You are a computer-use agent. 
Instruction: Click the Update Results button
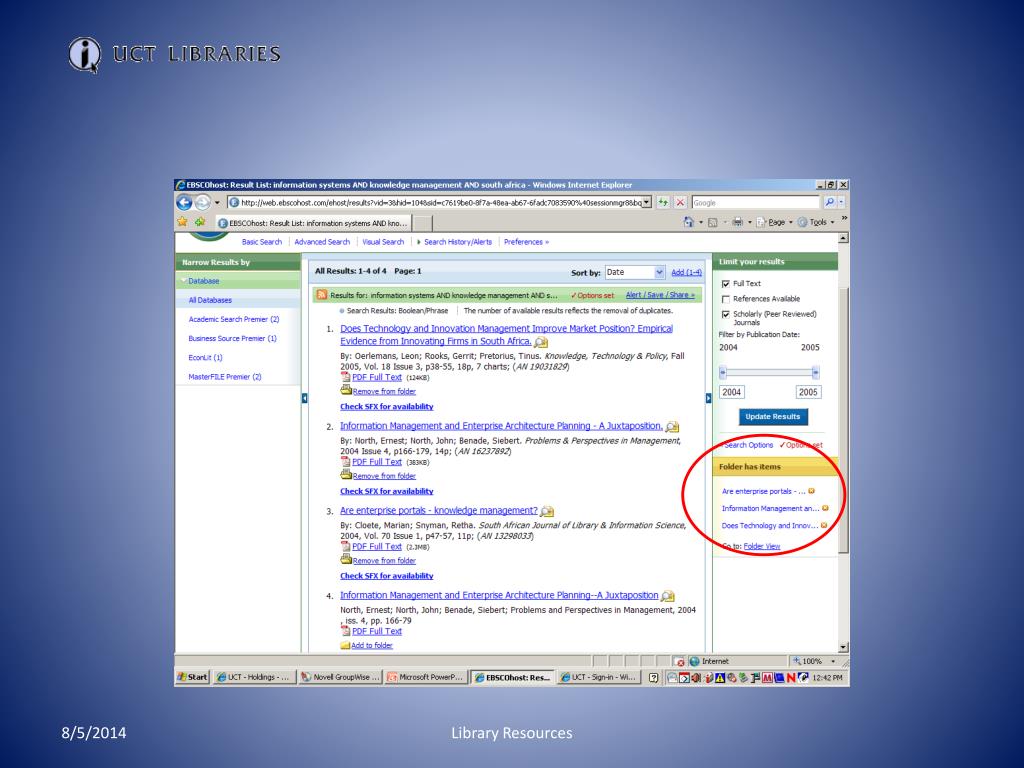(x=773, y=417)
